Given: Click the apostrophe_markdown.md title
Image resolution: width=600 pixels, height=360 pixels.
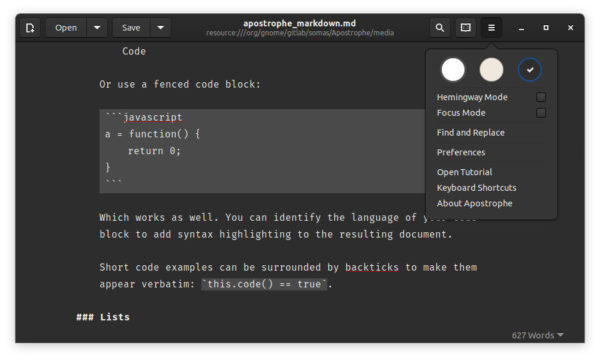Looking at the screenshot, I should click(300, 23).
